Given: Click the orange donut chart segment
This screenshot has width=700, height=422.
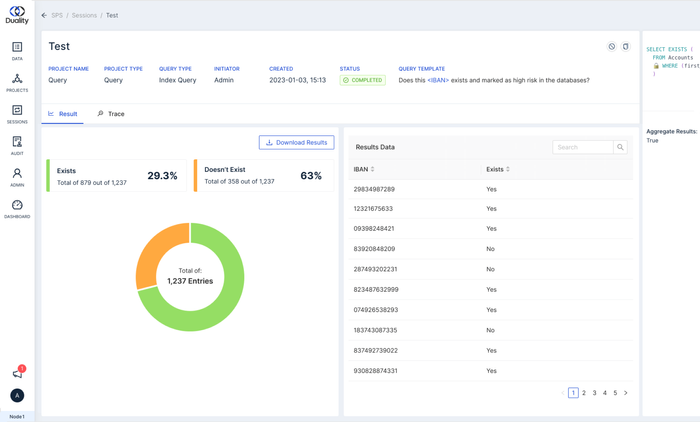Looking at the screenshot, I should [x=156, y=250].
